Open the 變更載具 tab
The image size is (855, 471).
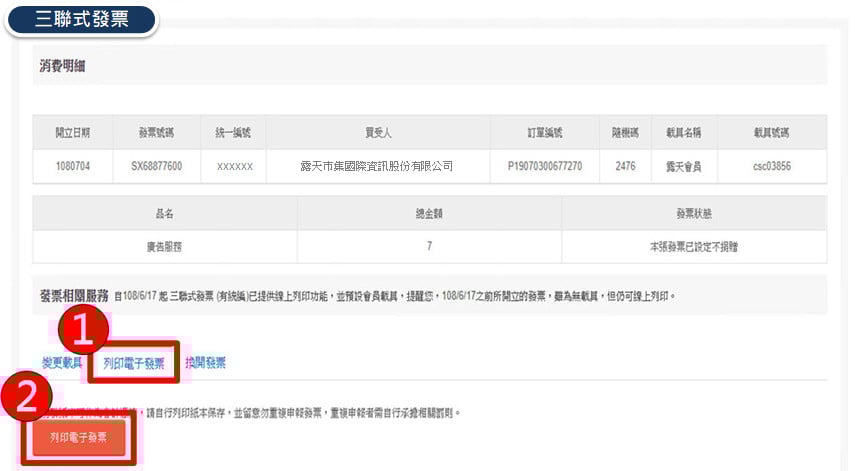tap(62, 363)
